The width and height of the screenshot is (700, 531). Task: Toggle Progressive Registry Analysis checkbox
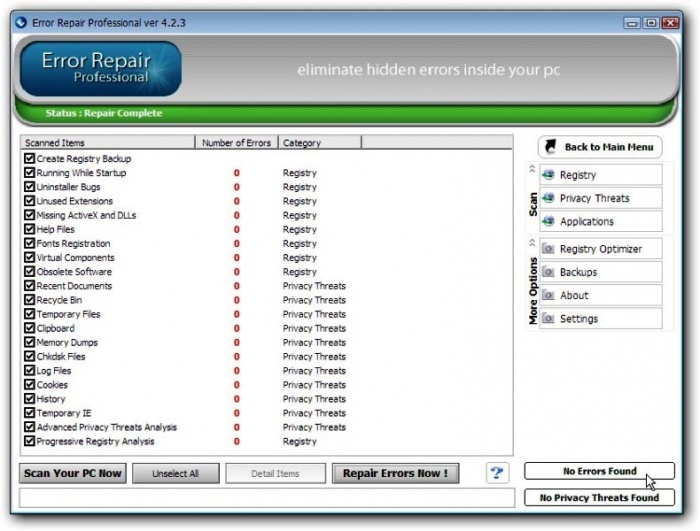click(x=29, y=441)
